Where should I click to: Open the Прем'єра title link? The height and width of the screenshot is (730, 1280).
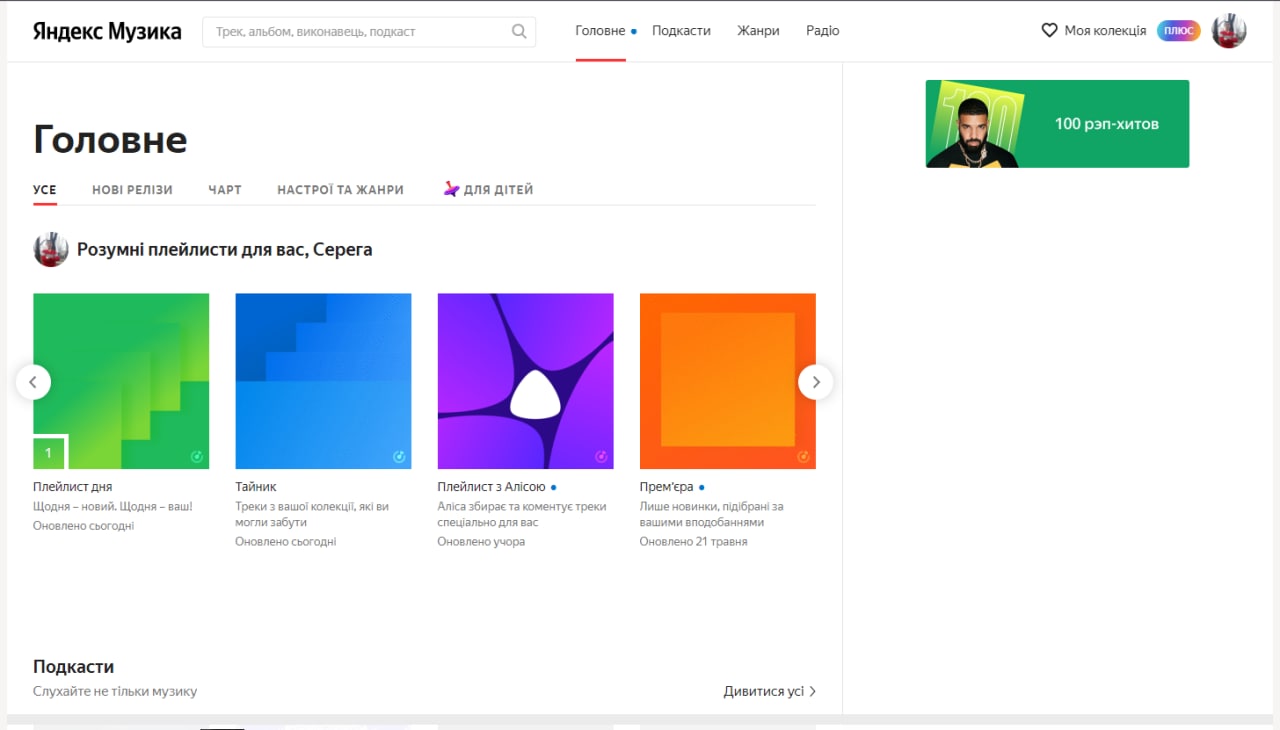pos(666,487)
